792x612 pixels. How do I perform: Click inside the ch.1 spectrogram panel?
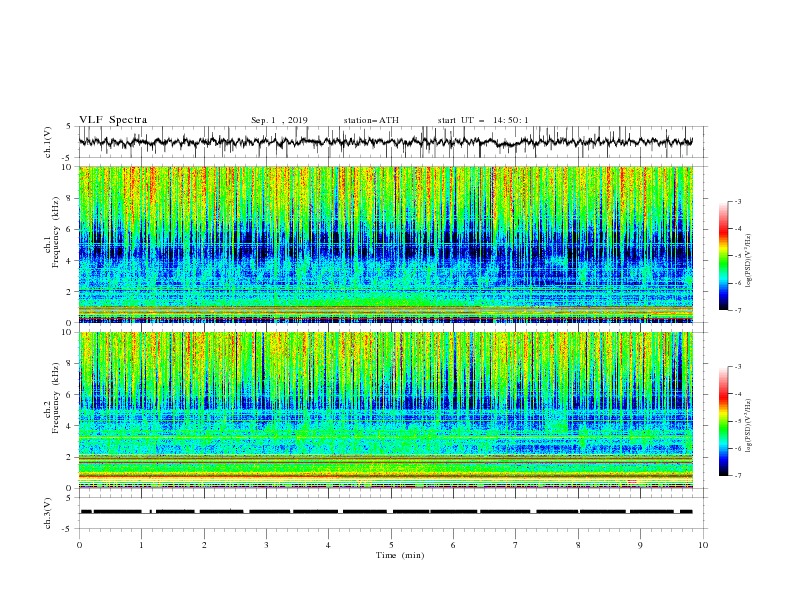pos(386,244)
